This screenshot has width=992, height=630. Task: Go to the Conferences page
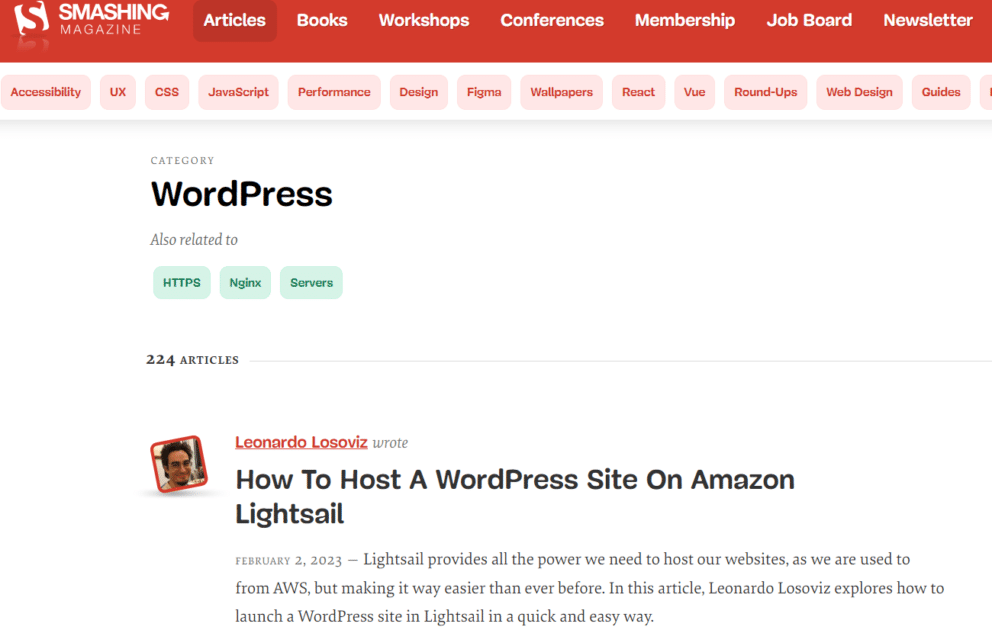(x=551, y=19)
